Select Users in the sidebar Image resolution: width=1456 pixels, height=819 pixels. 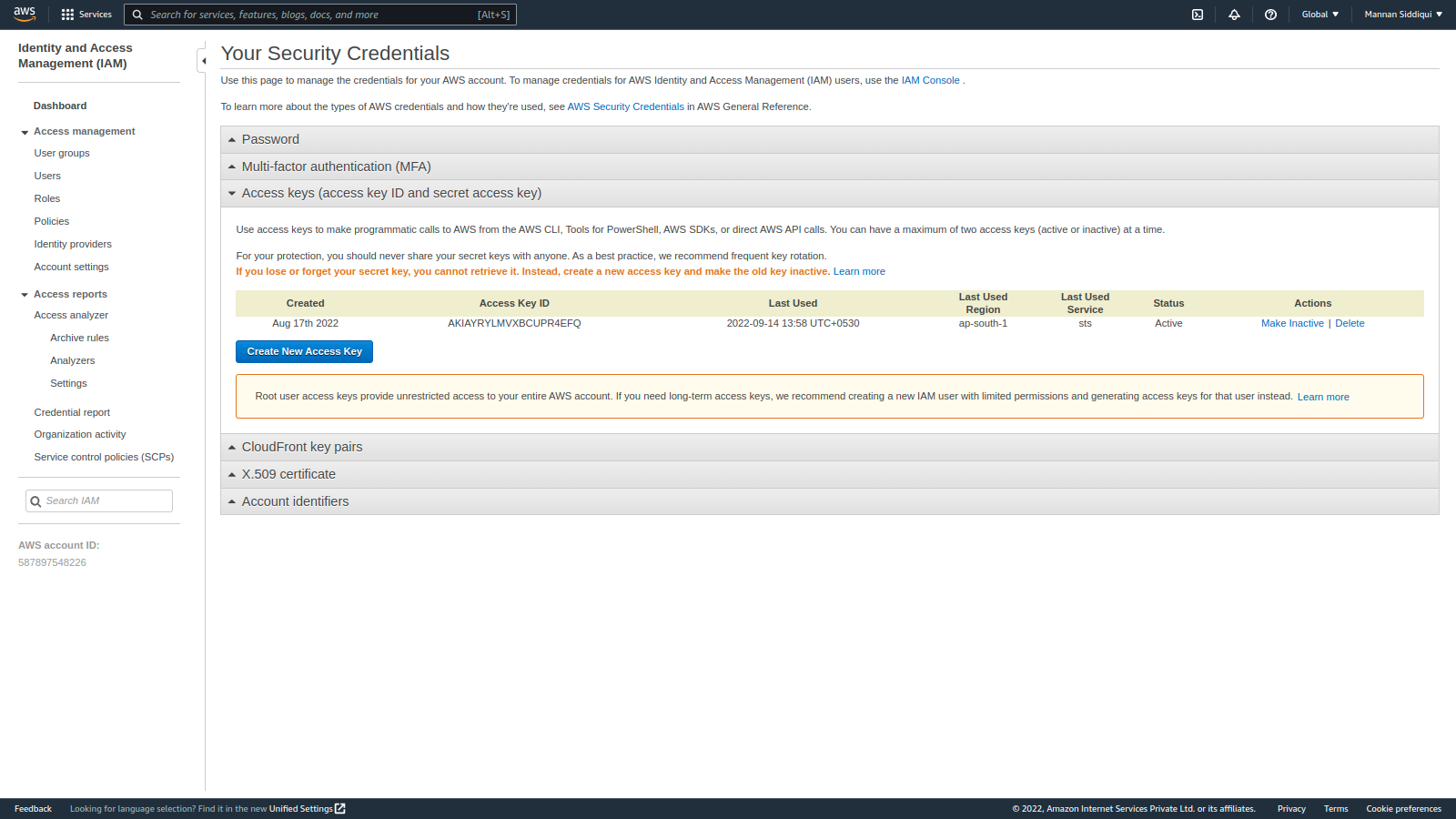(47, 175)
